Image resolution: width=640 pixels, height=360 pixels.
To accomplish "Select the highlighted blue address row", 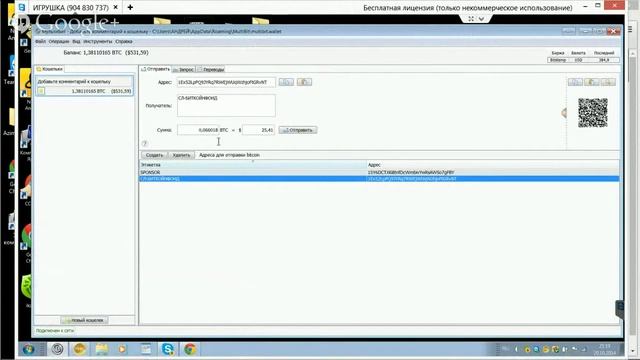I will 379,179.
